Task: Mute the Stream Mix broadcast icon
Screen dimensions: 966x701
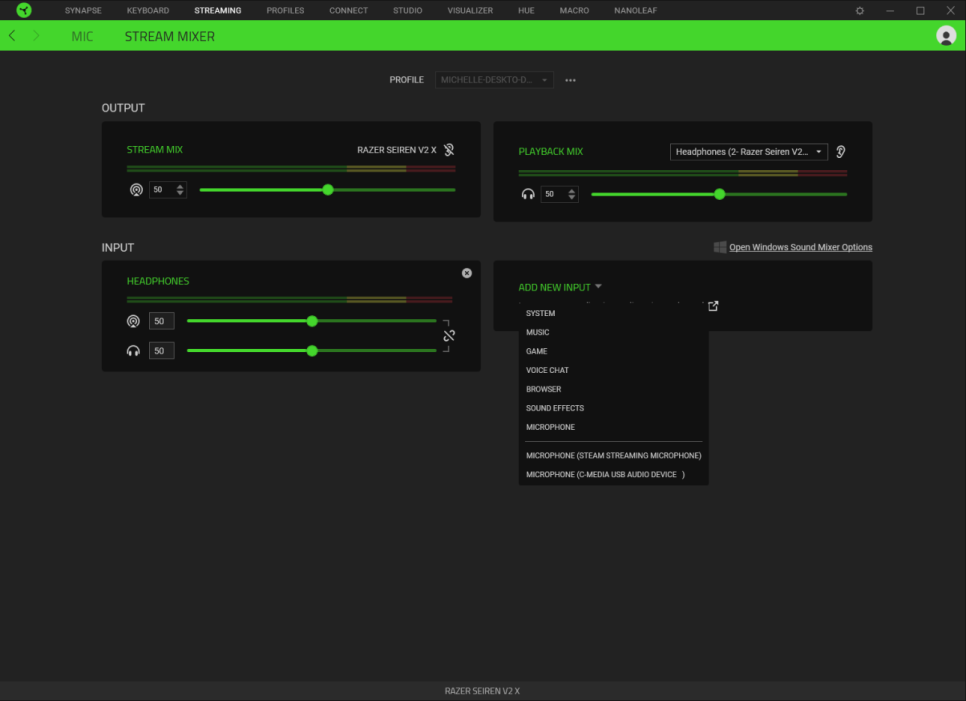Action: pyautogui.click(x=136, y=190)
